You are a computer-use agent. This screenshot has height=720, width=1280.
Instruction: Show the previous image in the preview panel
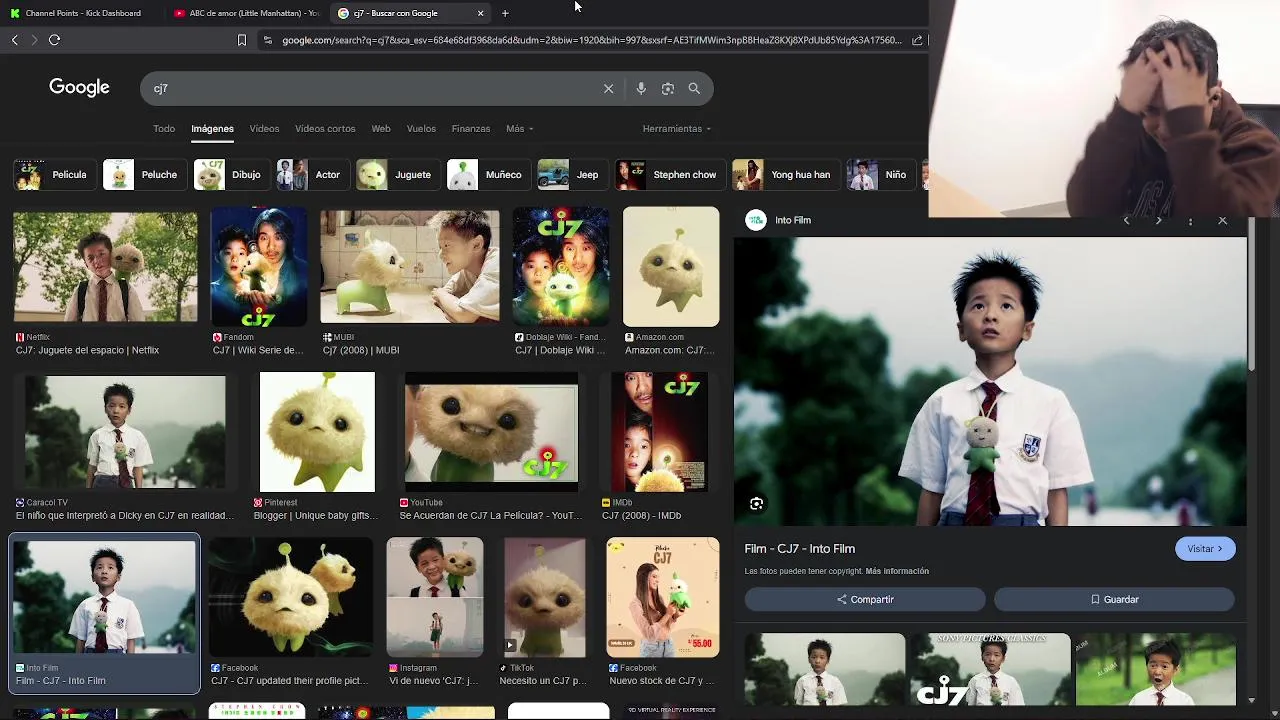tap(1126, 220)
